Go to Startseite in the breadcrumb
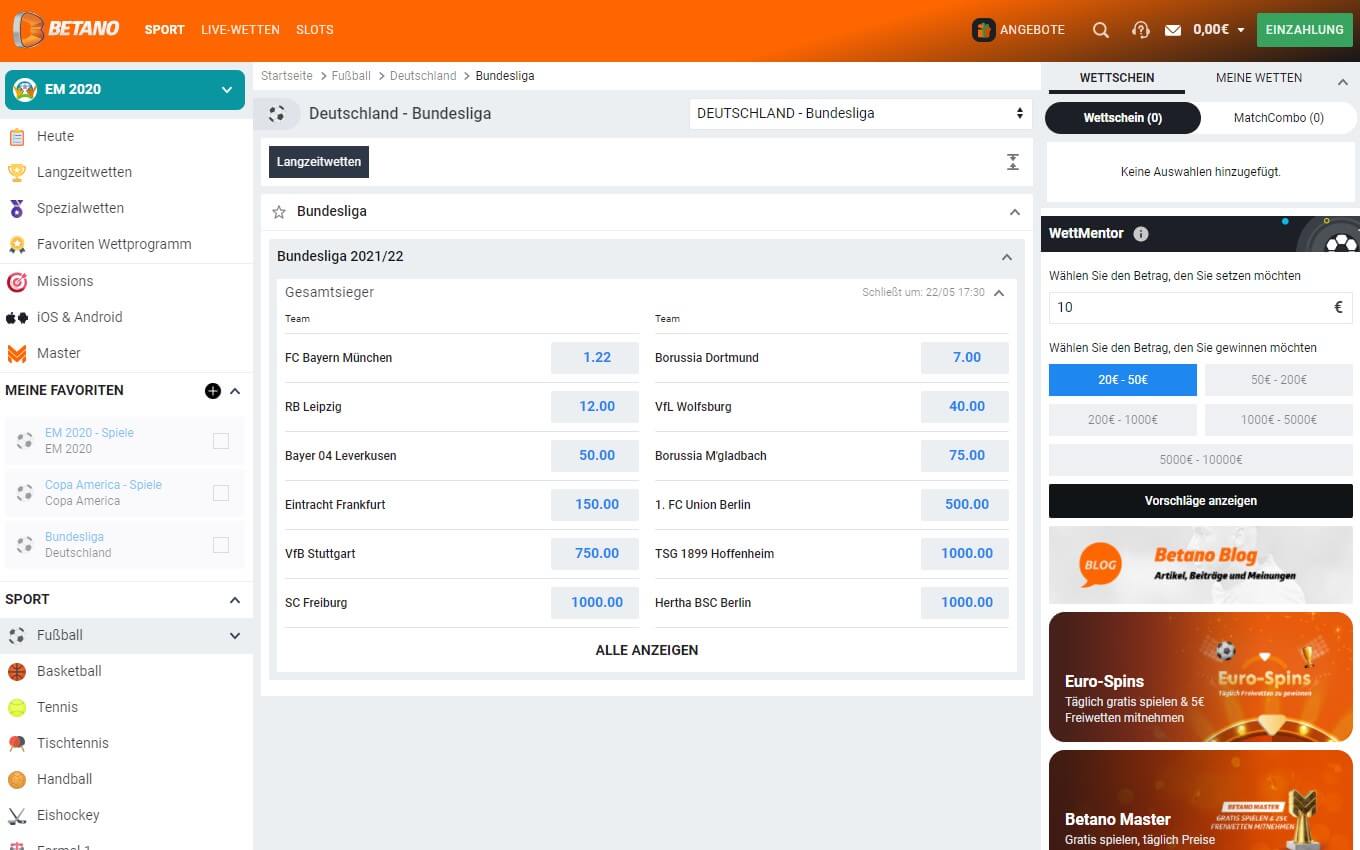 click(x=287, y=76)
